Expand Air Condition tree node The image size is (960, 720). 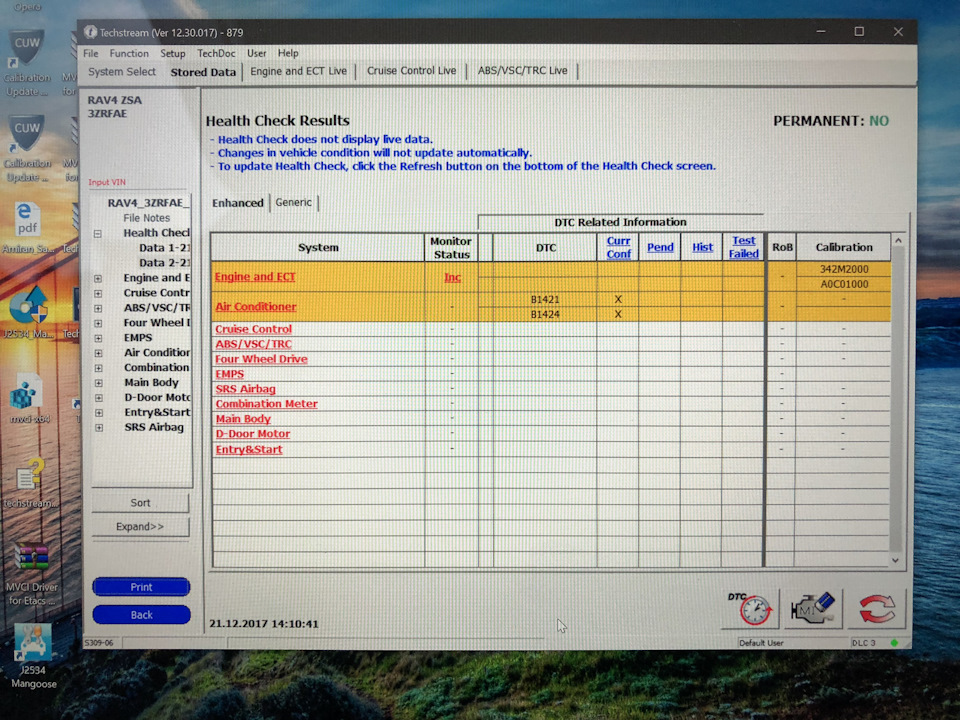click(x=98, y=353)
